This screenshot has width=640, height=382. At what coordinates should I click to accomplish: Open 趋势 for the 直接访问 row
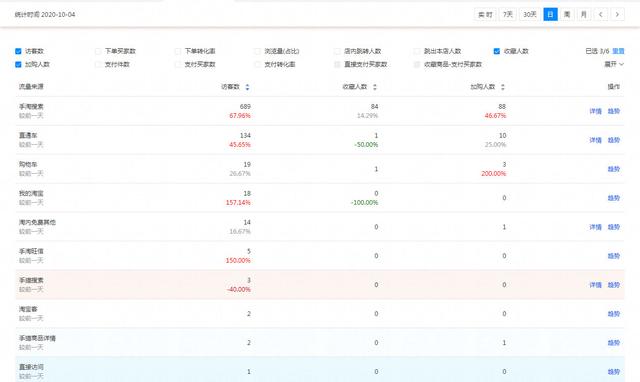pyautogui.click(x=614, y=372)
